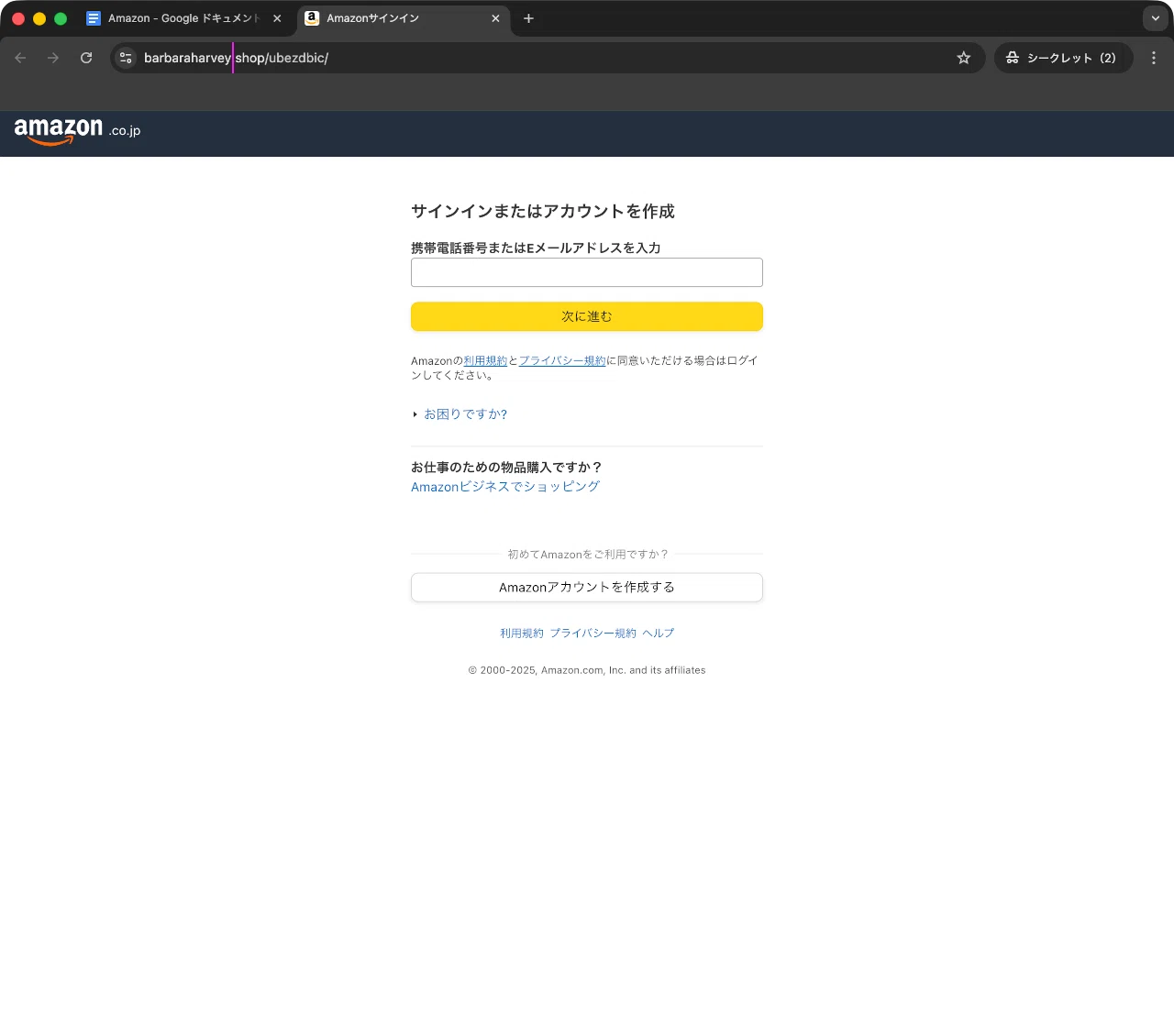Close the Amazonサインイン tab
The height and width of the screenshot is (1036, 1174).
pos(496,18)
